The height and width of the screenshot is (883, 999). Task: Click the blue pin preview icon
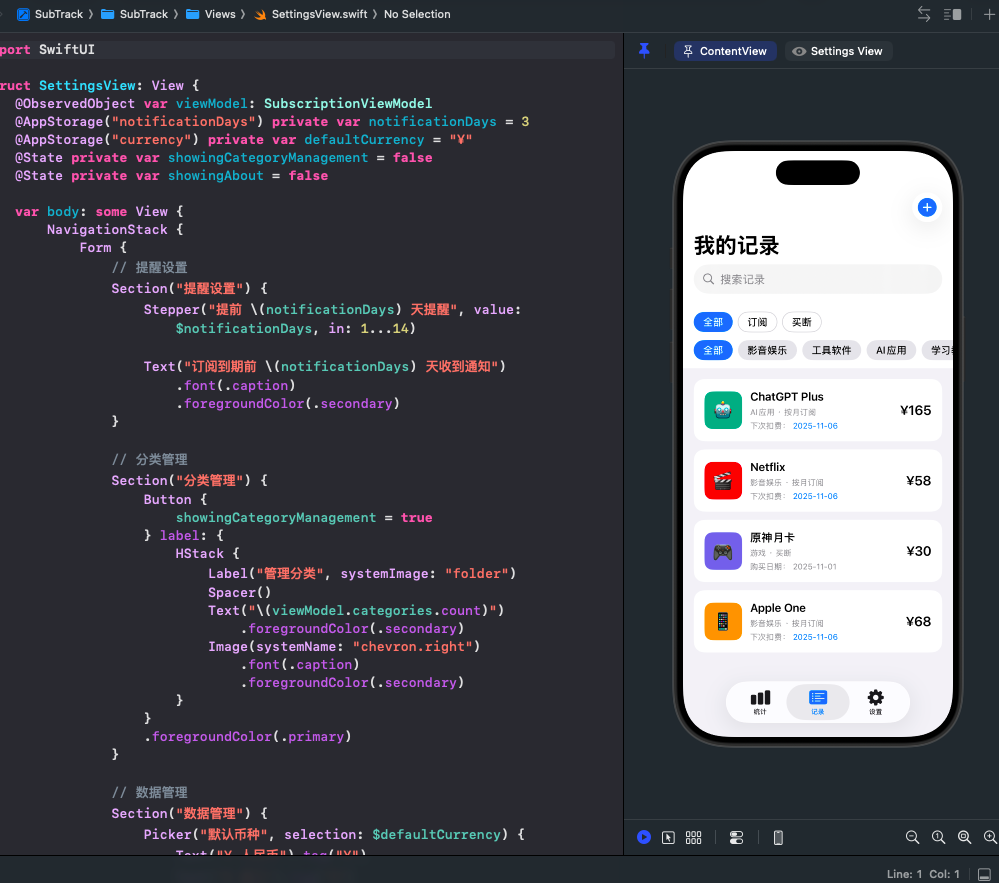click(644, 51)
